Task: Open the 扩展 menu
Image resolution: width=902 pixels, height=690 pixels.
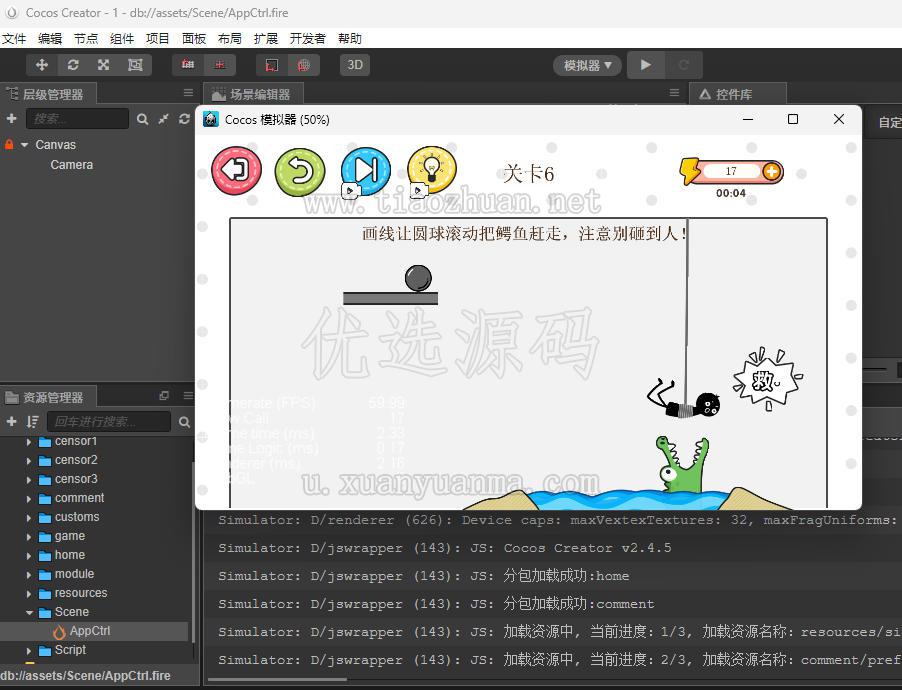Action: pyautogui.click(x=266, y=39)
